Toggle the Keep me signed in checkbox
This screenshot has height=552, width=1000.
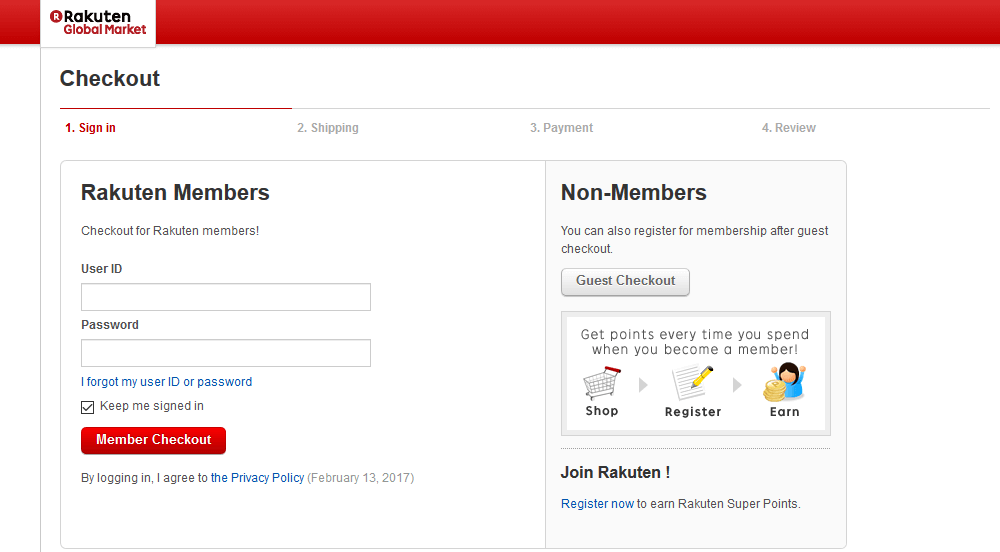click(87, 407)
